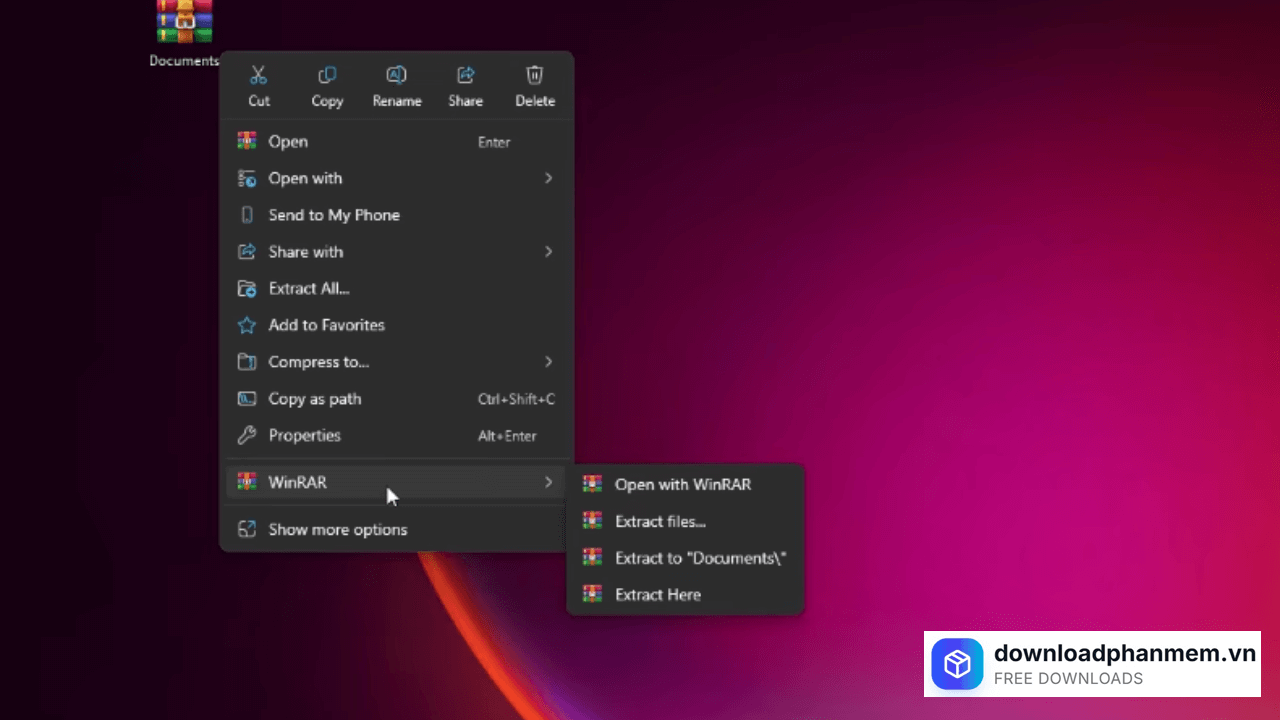Choose Extract All from context menu

309,289
